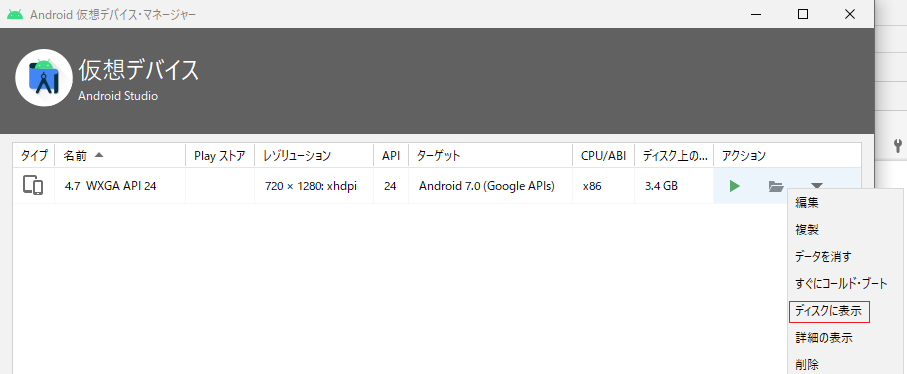
Task: Maximize the device manager window
Action: (803, 14)
